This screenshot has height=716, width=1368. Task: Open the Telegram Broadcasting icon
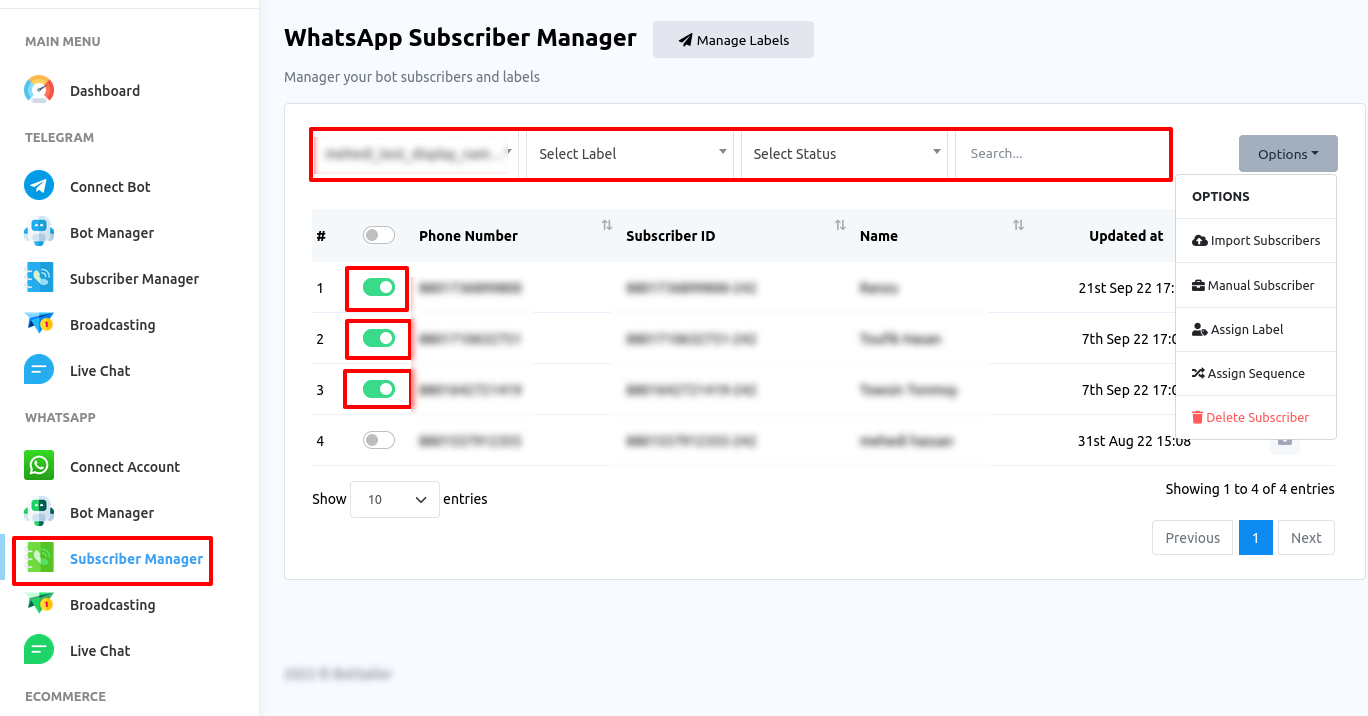(x=39, y=324)
